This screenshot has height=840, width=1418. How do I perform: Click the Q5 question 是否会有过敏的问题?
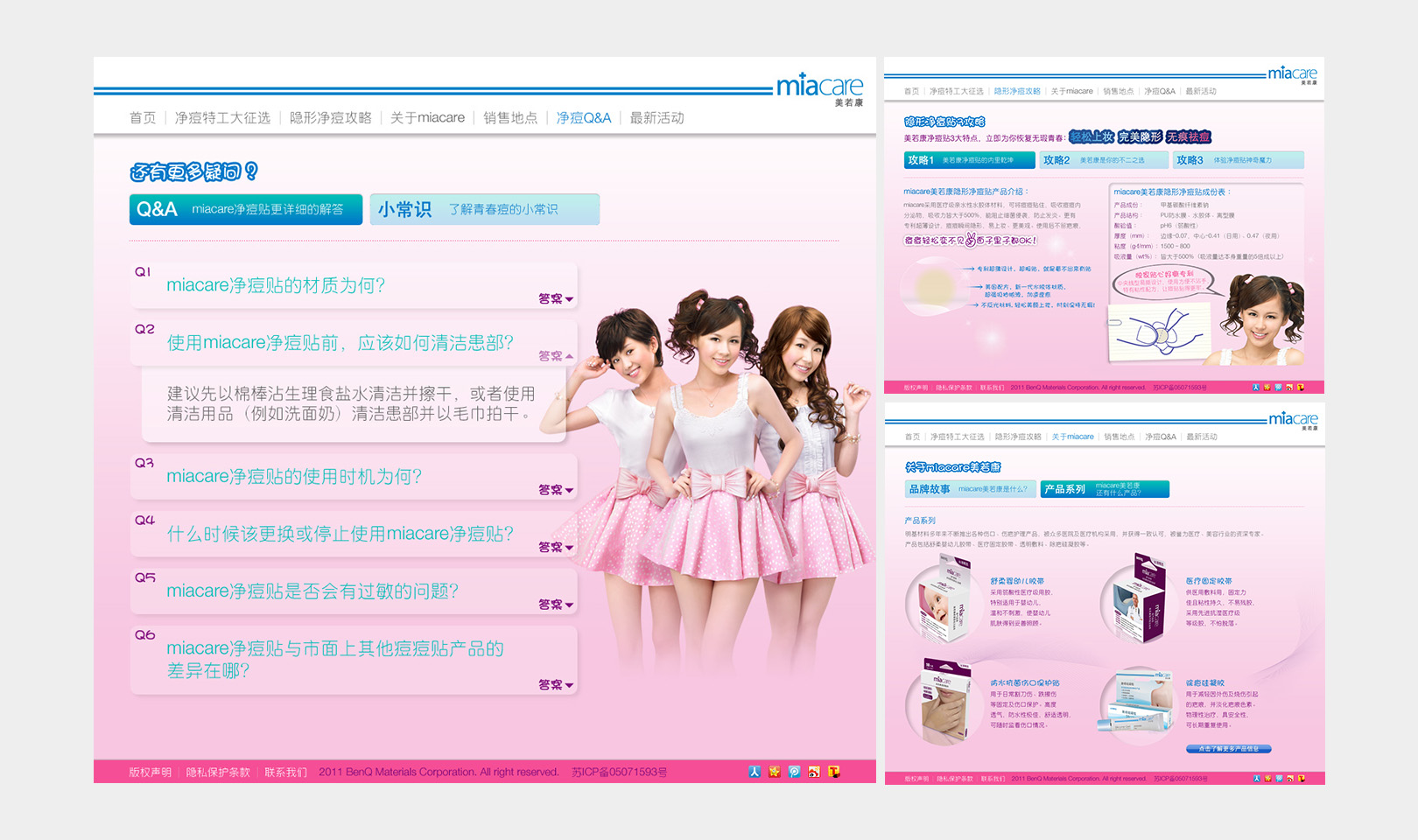[312, 591]
